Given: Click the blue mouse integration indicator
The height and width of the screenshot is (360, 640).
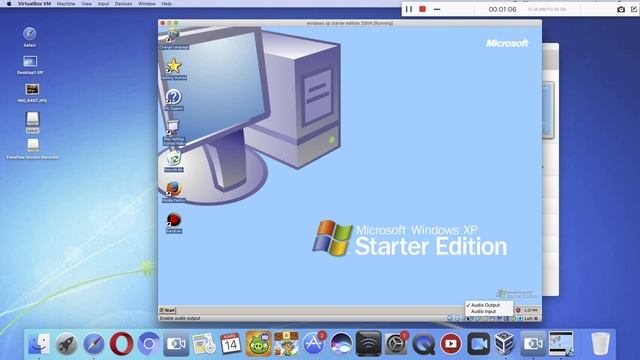Looking at the screenshot, I should tap(520, 318).
